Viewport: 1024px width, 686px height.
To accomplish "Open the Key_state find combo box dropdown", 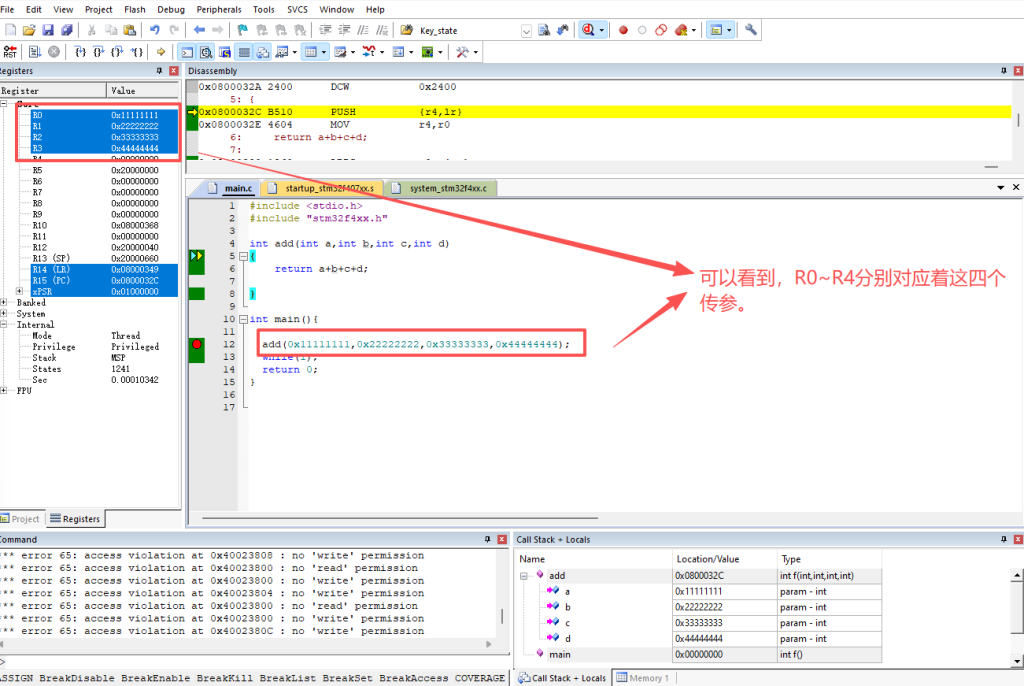I will coord(526,31).
